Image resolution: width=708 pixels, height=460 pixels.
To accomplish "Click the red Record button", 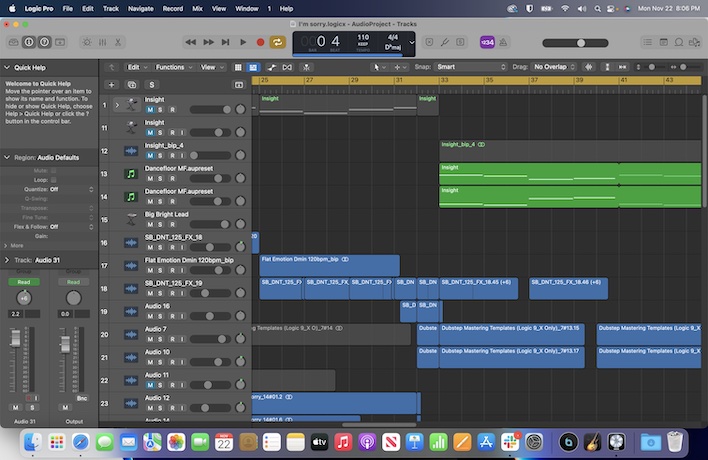I will (x=260, y=42).
